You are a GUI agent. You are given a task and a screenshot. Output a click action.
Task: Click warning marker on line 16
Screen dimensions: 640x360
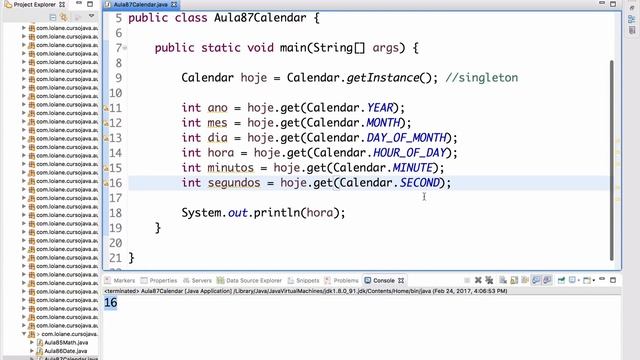click(106, 183)
